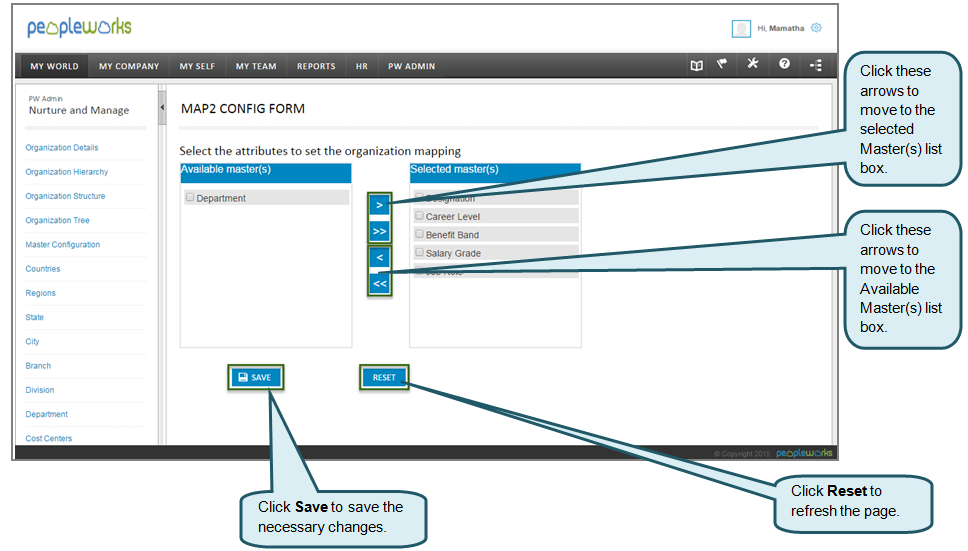Viewport: 968px width, 551px height.
Task: Click the single right arrow move button
Action: [379, 205]
